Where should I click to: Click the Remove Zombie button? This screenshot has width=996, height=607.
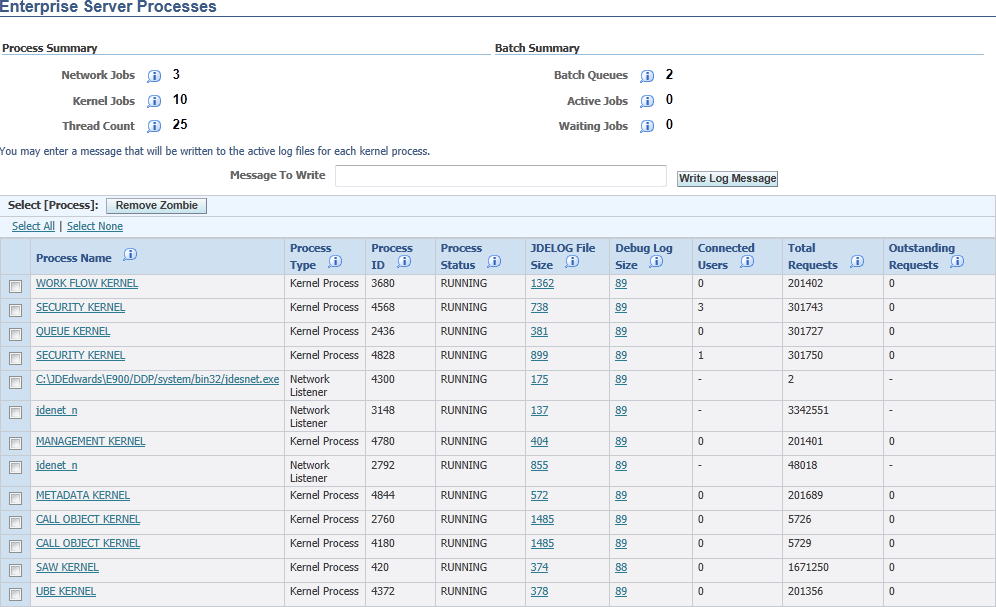[x=156, y=206]
